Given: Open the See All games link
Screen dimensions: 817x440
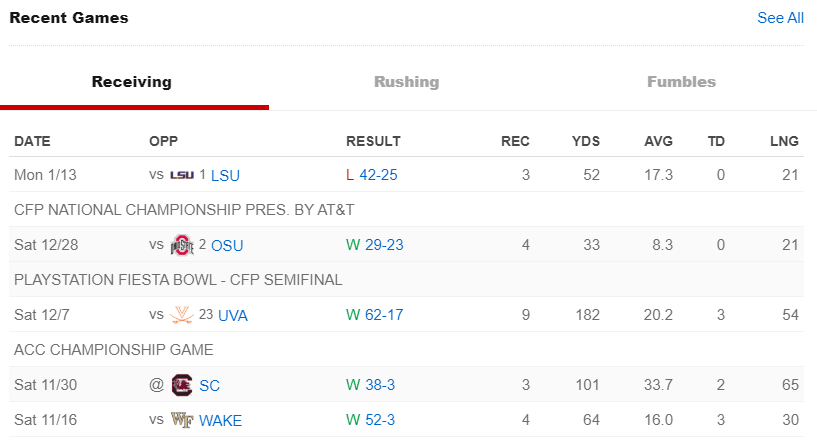Looking at the screenshot, I should (780, 18).
